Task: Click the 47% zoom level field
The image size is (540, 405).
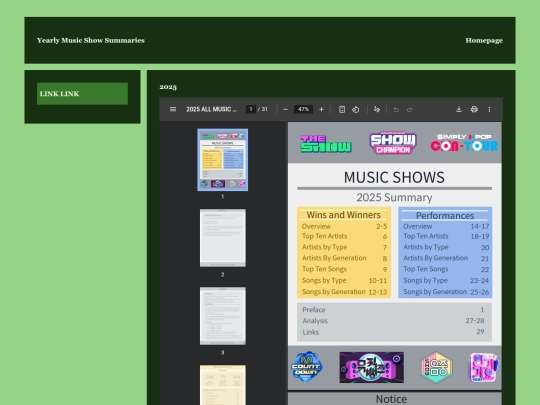Action: tap(303, 109)
